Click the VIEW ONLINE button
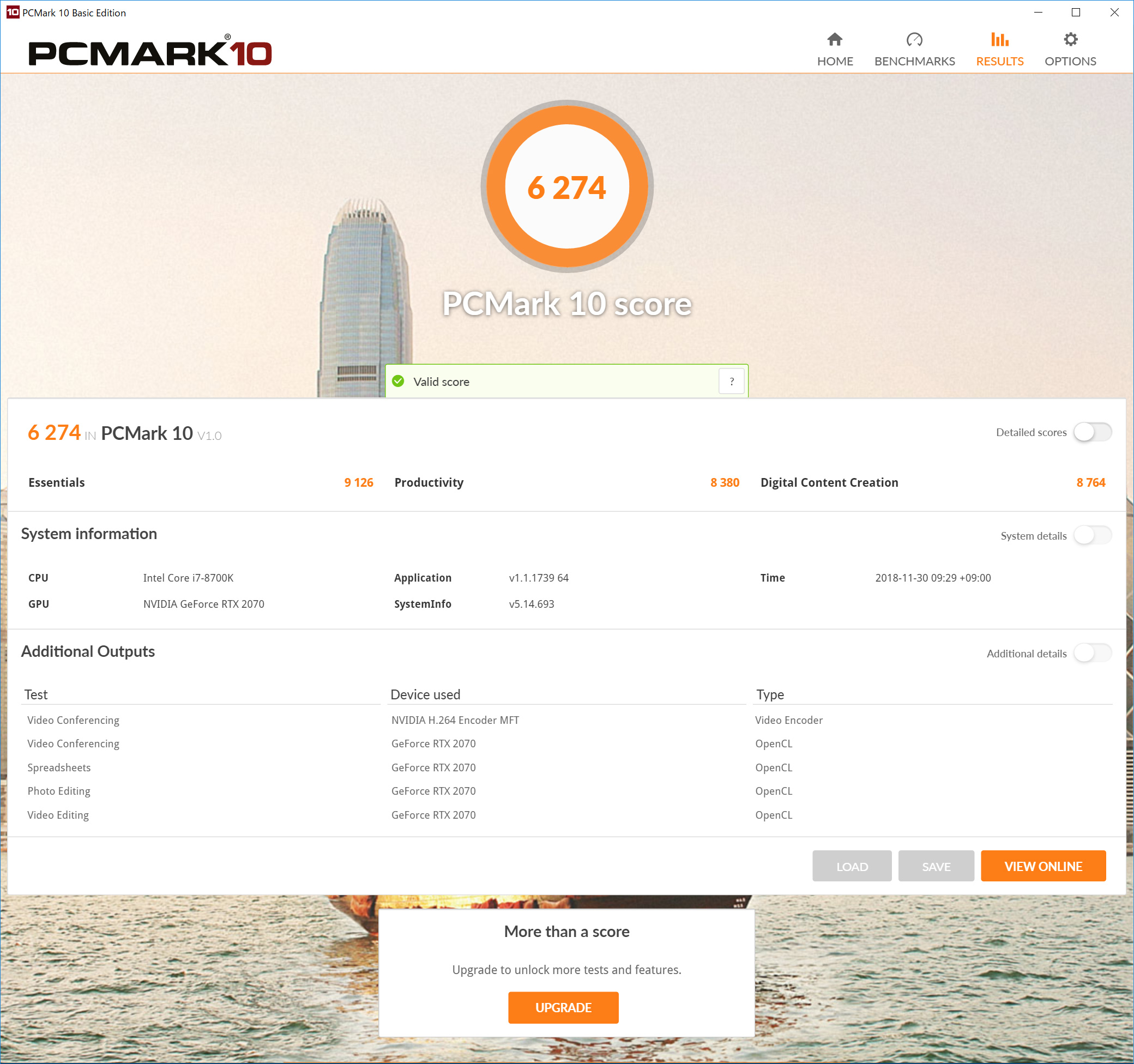Viewport: 1134px width, 1064px height. point(1043,866)
